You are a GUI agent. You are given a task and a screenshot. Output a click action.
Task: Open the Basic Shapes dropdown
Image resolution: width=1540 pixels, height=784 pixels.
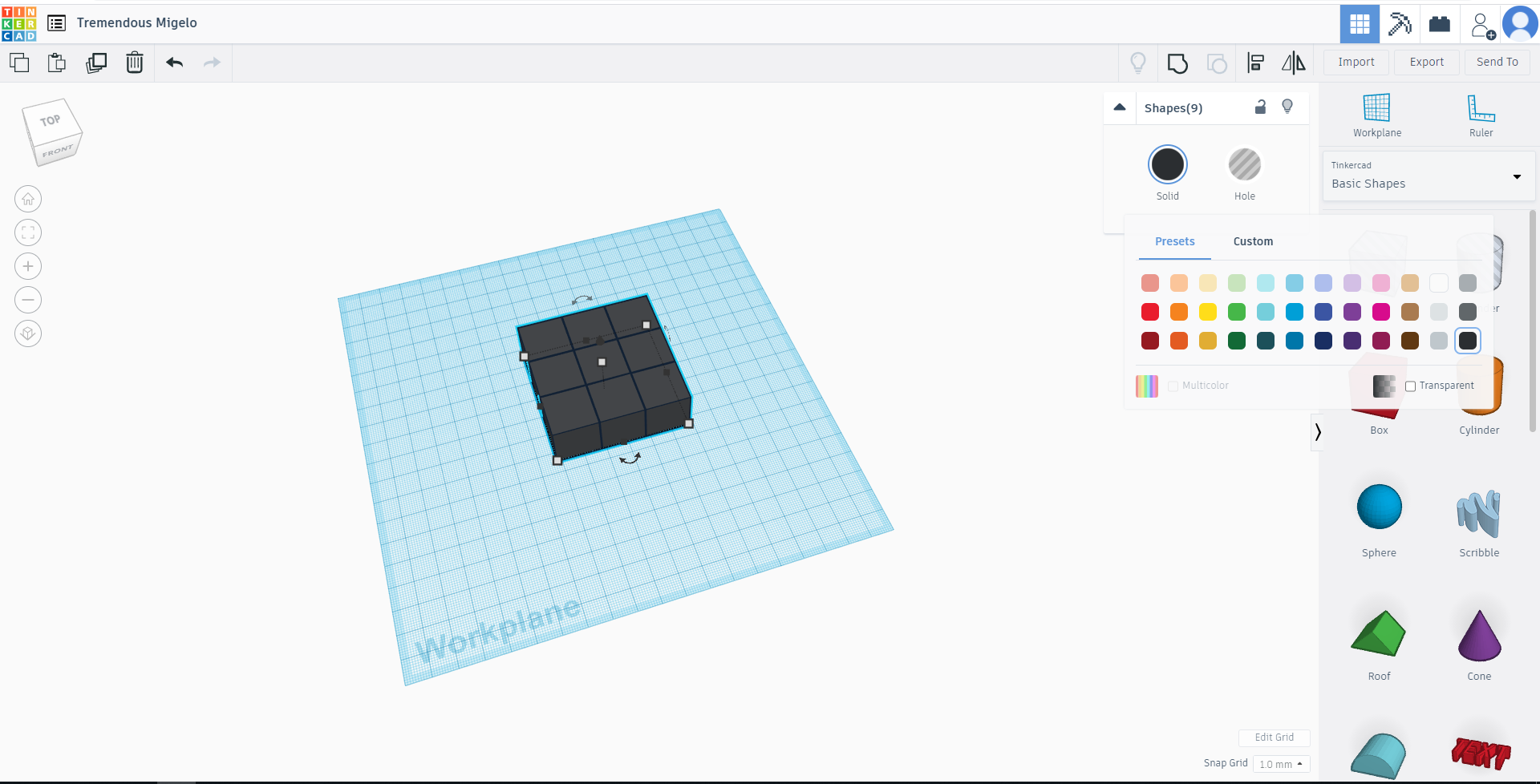(x=1429, y=176)
